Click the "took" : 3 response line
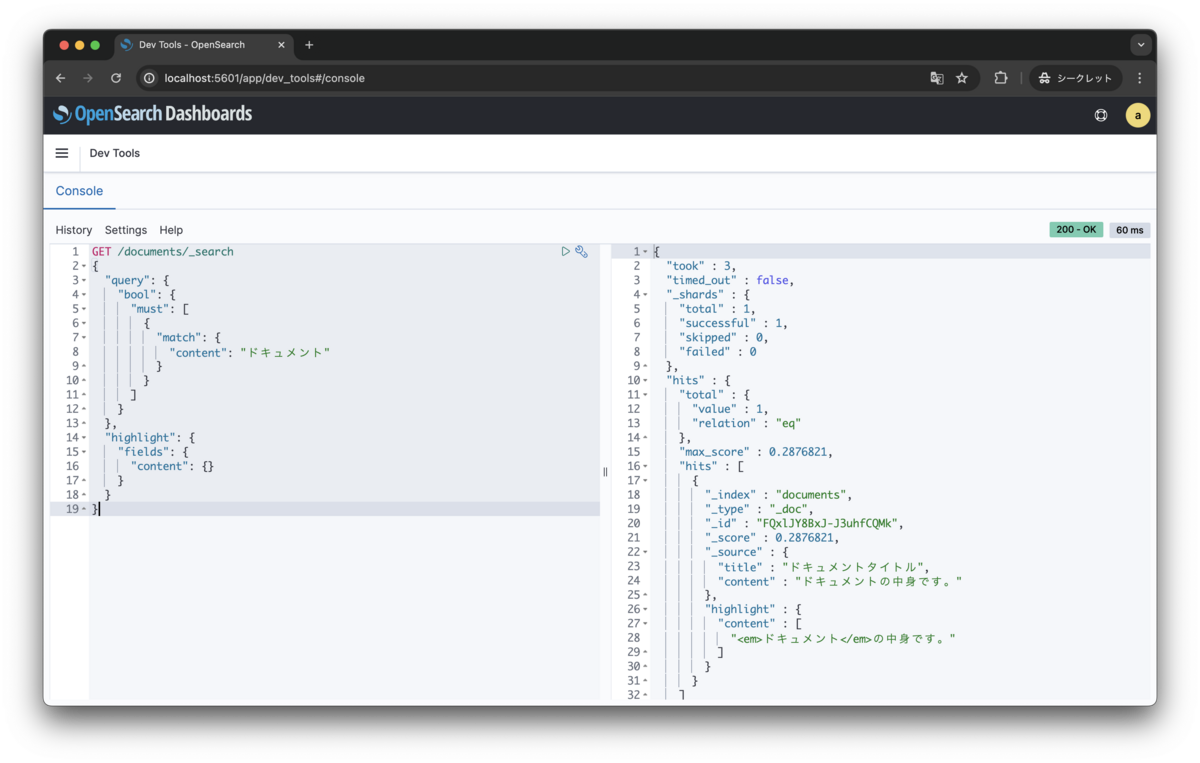Image resolution: width=1200 pixels, height=763 pixels. point(703,267)
